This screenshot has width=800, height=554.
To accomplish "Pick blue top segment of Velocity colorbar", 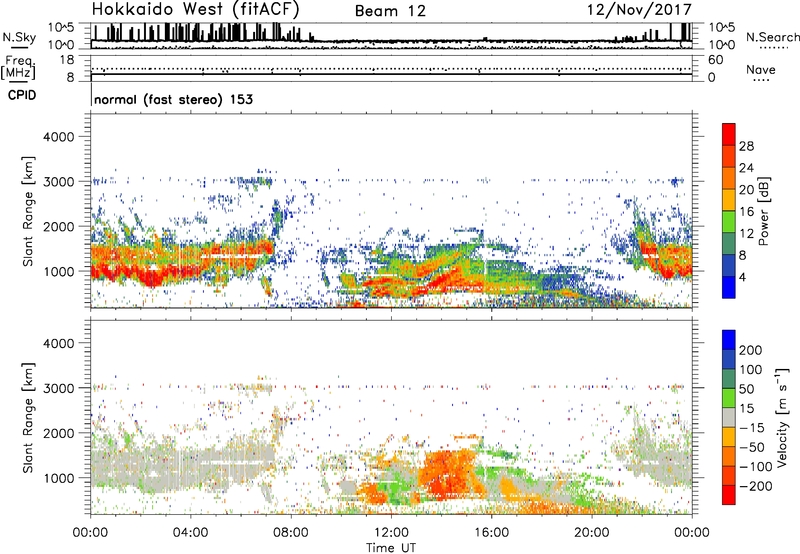I will [729, 340].
